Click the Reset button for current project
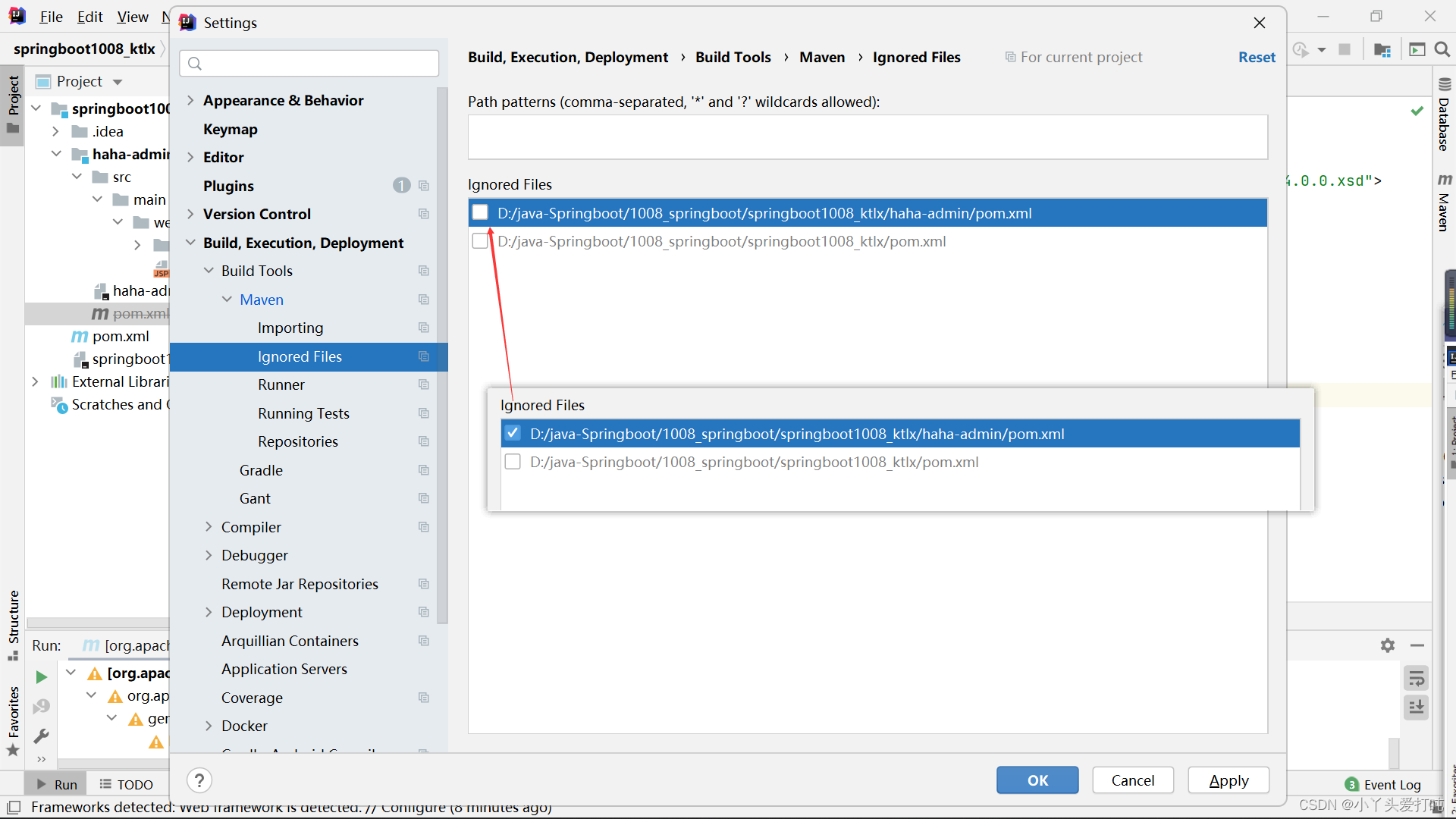 pos(1256,57)
